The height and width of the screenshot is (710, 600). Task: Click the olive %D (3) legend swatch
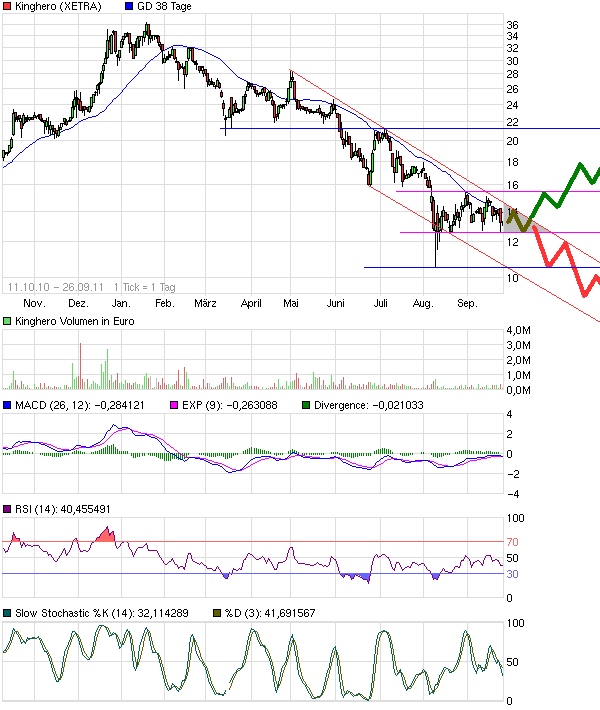tap(217, 613)
